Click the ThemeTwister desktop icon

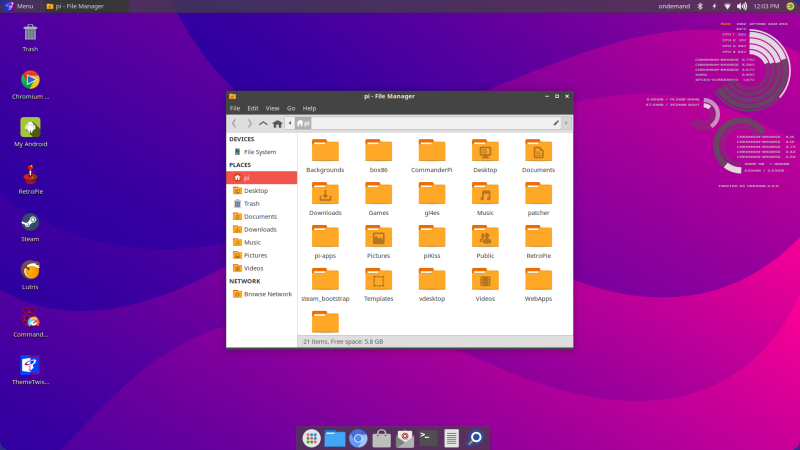click(x=30, y=365)
